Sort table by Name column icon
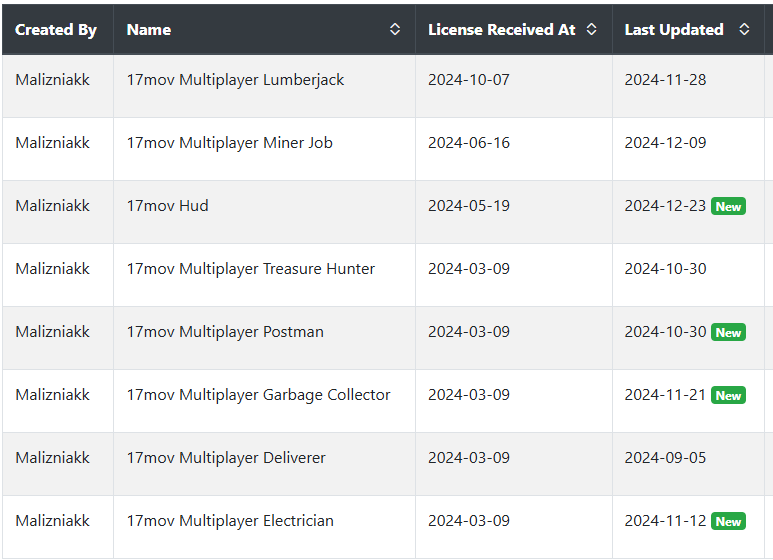Viewport: 773px width, 560px height. [395, 29]
